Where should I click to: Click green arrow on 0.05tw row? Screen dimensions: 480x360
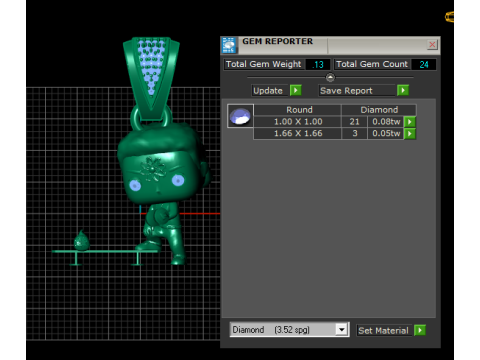tap(410, 134)
